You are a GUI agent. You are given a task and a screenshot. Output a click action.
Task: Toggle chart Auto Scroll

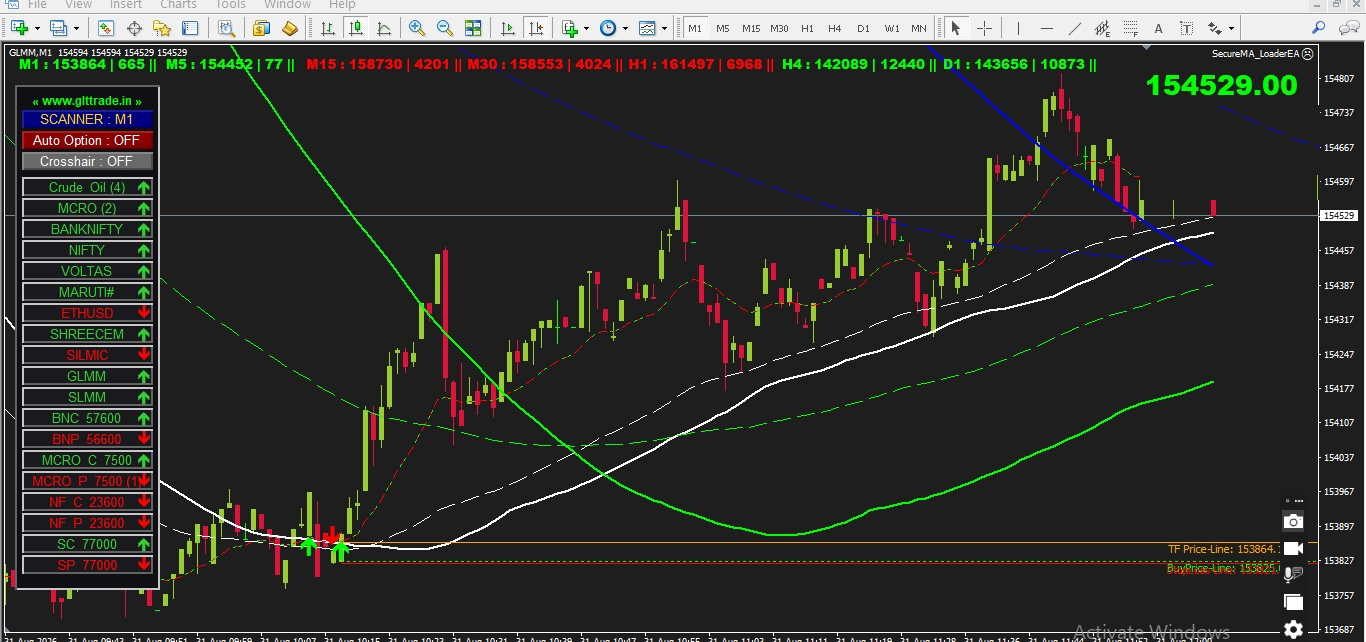click(508, 28)
